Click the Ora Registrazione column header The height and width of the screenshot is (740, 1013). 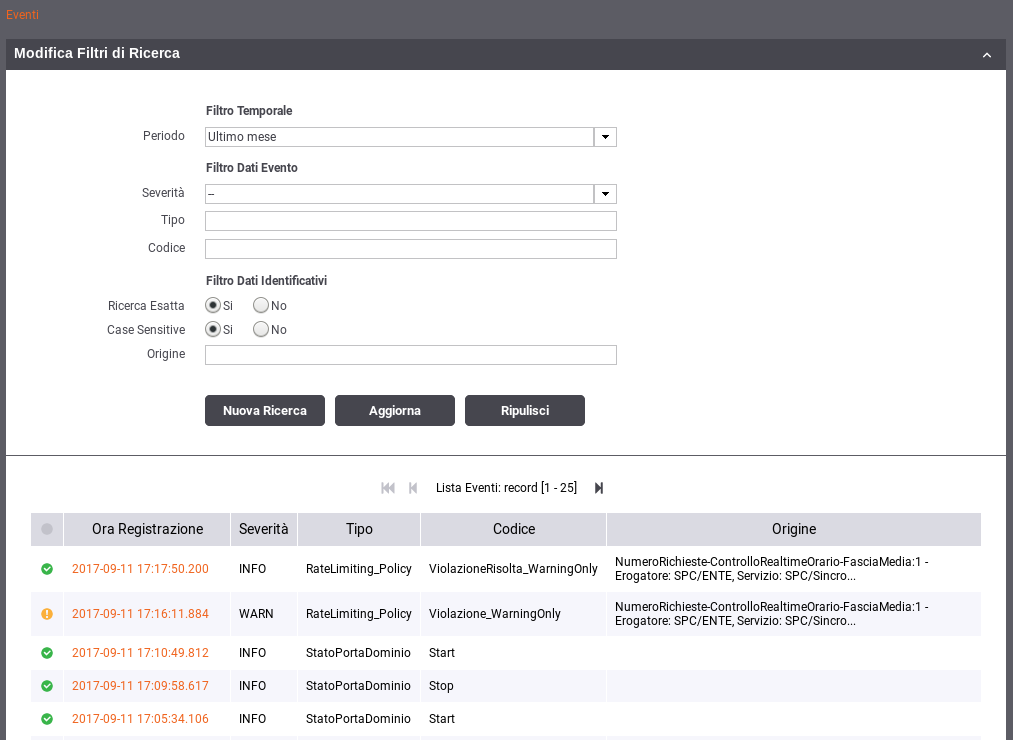tap(147, 529)
